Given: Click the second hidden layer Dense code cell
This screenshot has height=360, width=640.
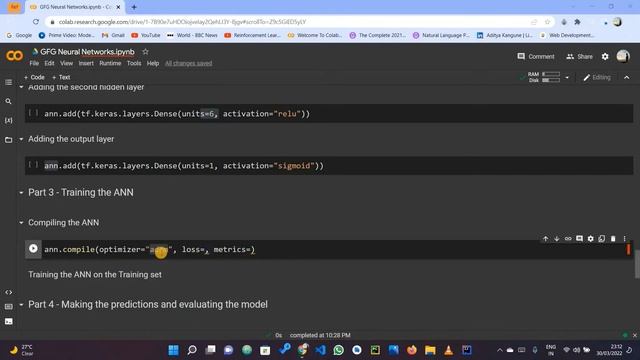Looking at the screenshot, I should click(x=329, y=113).
